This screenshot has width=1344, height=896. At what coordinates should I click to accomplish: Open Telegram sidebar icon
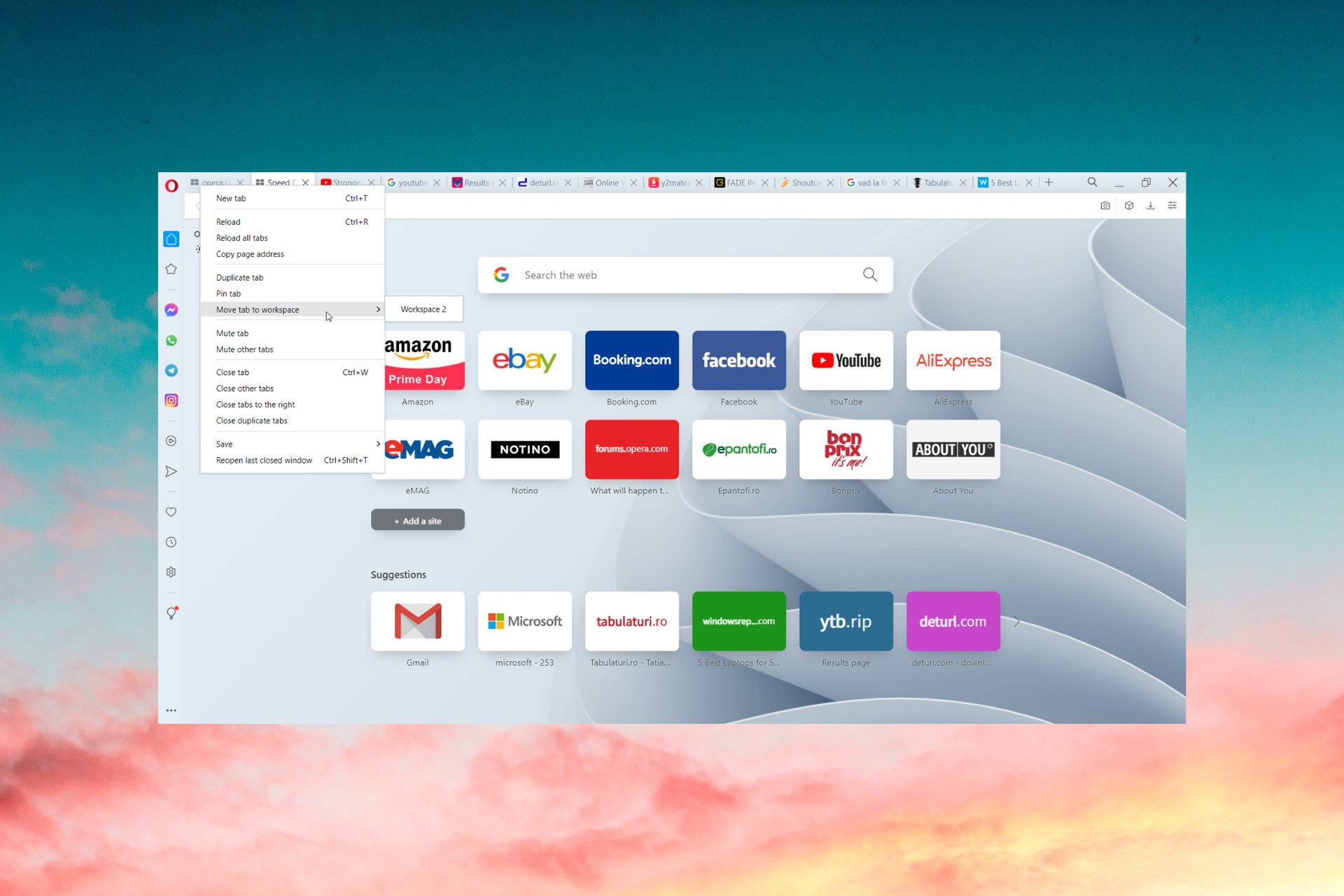[x=172, y=370]
